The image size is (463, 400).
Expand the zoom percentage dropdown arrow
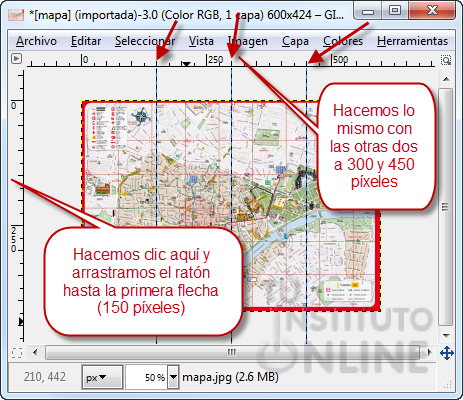click(173, 377)
